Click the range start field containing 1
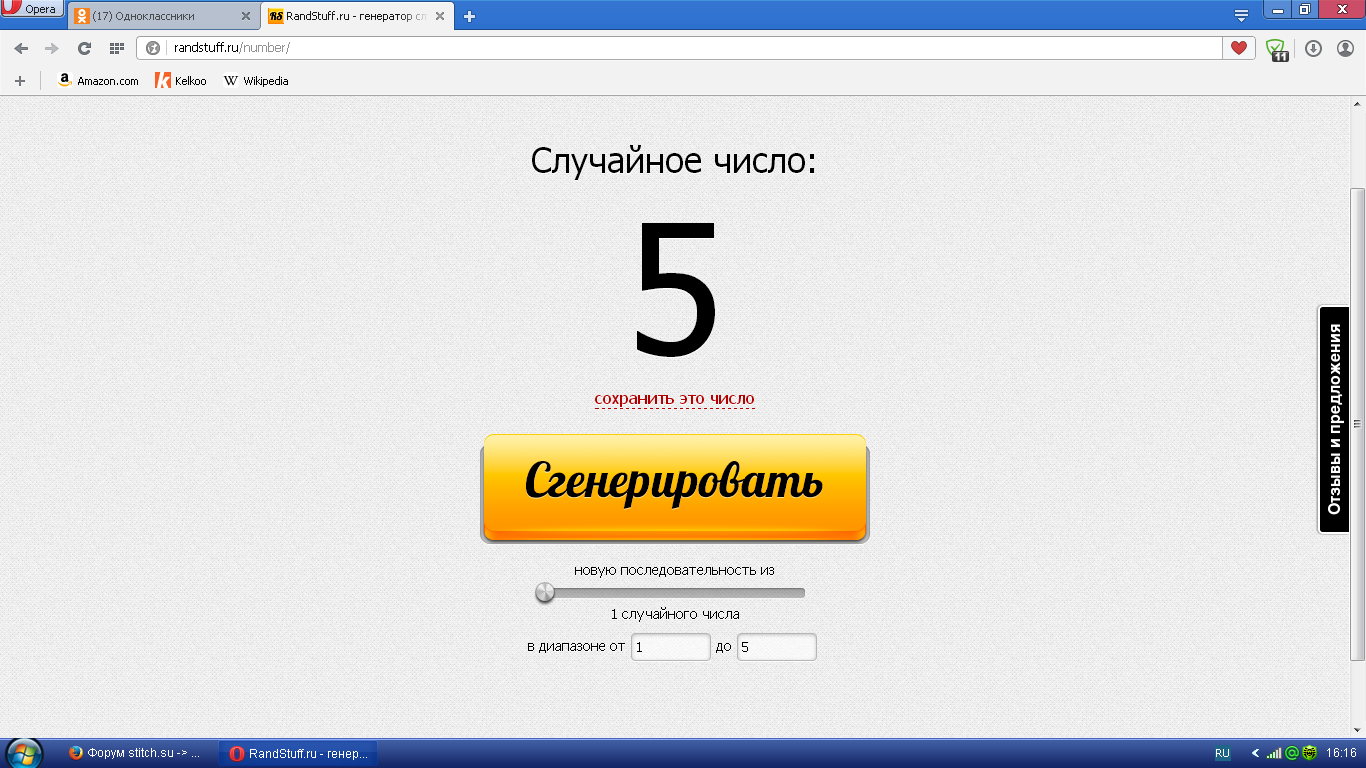The width and height of the screenshot is (1366, 768). [x=670, y=647]
